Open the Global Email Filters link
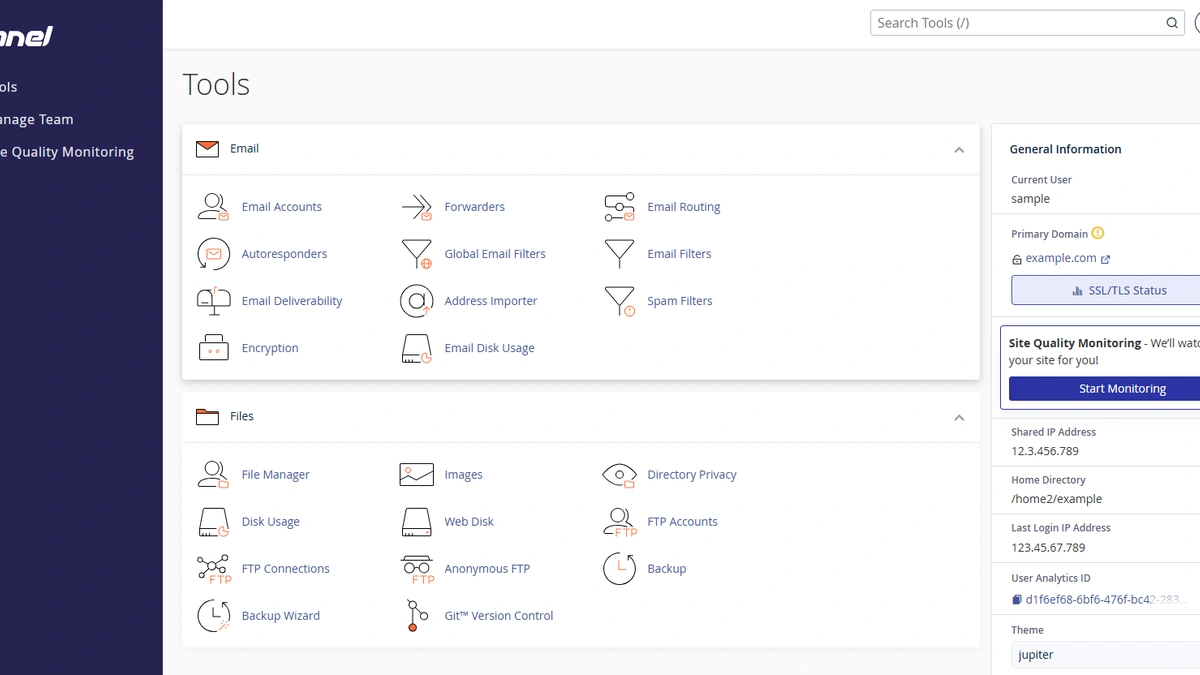This screenshot has width=1200, height=675. (x=495, y=254)
